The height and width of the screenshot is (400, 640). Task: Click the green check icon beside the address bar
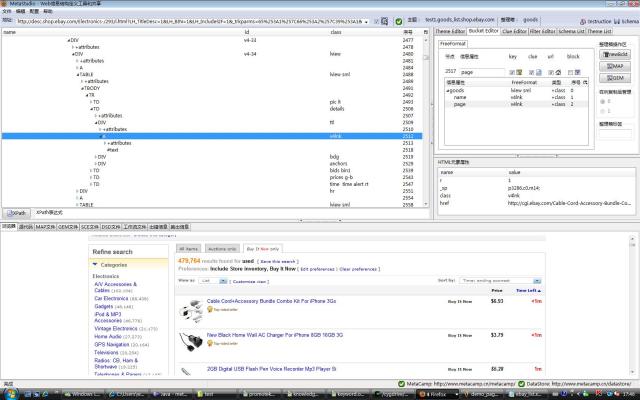399,21
